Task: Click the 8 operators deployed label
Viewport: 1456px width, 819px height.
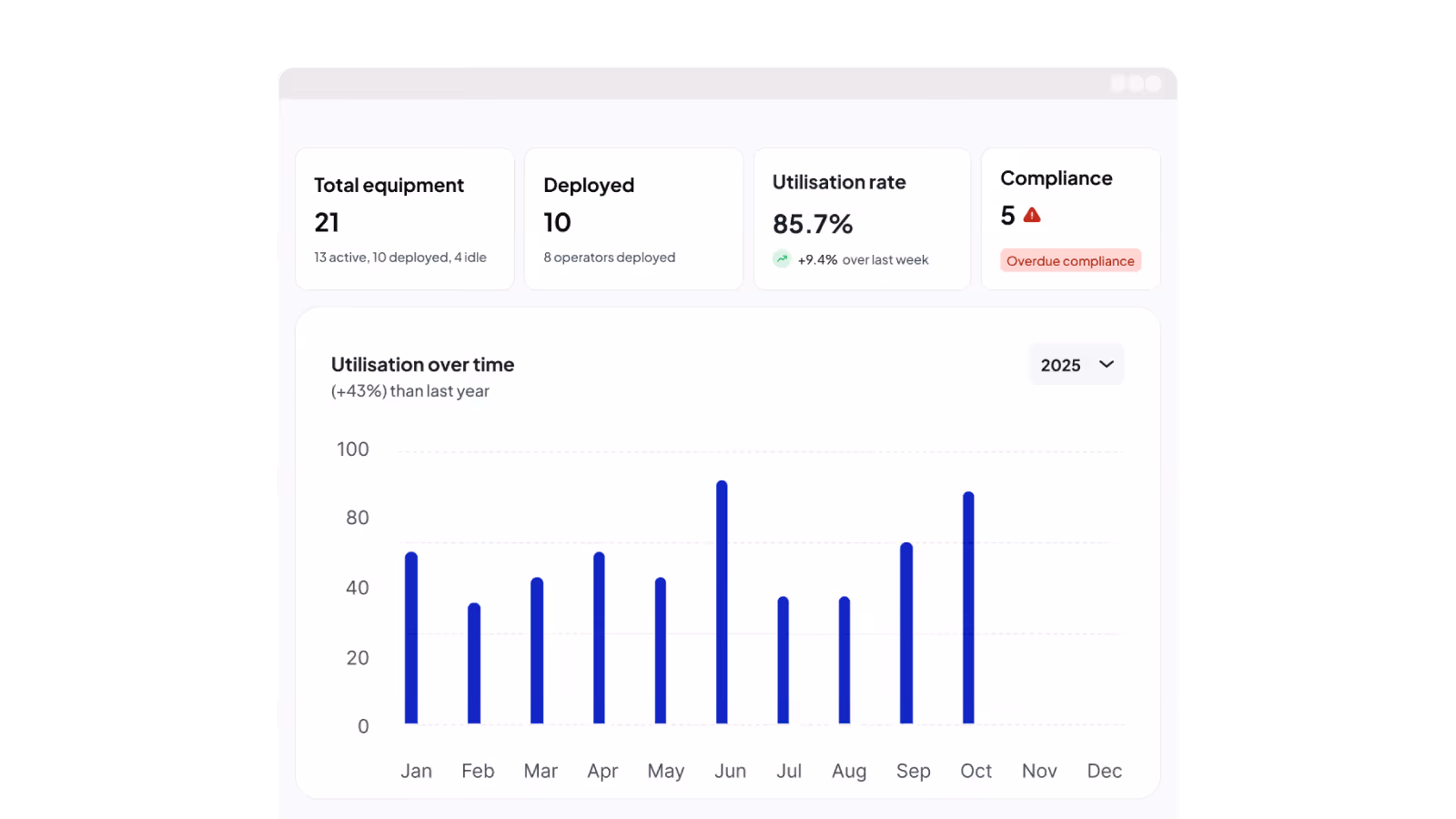Action: pos(609,258)
